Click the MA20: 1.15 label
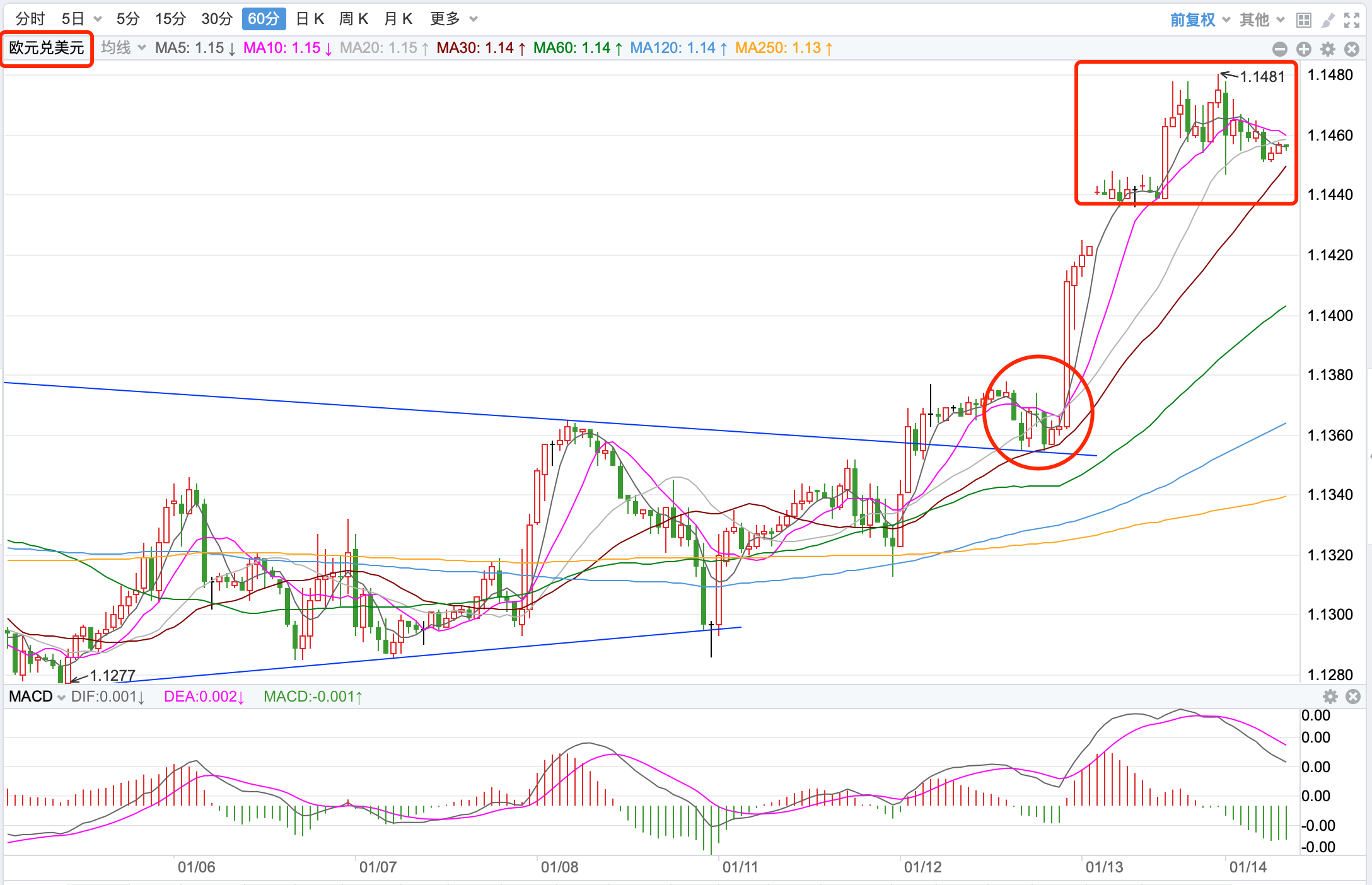Image resolution: width=1372 pixels, height=885 pixels. pos(385,48)
